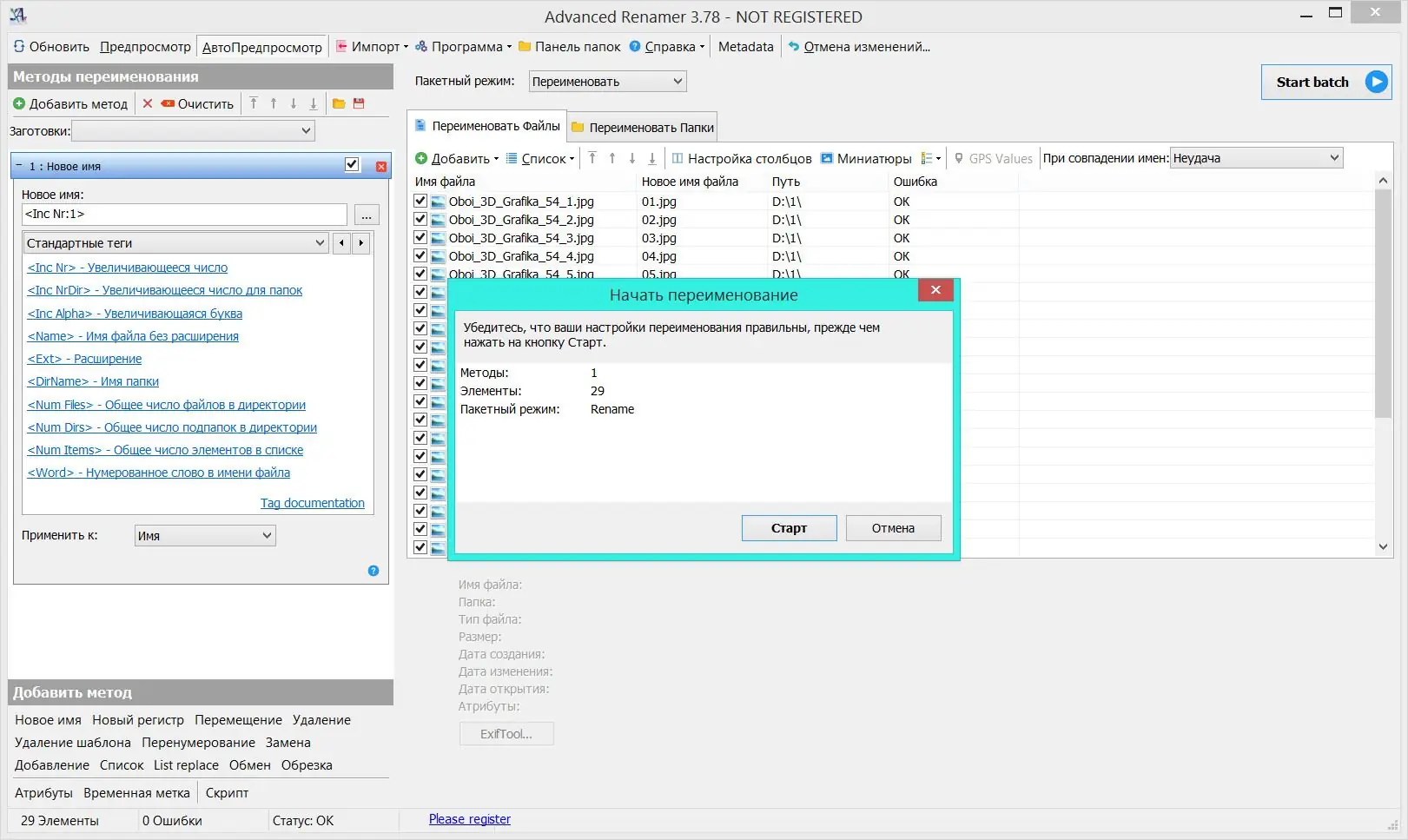Screen dimensions: 1408x840
Task: Remove the 'Новое имя' method with red X
Action: tap(381, 166)
